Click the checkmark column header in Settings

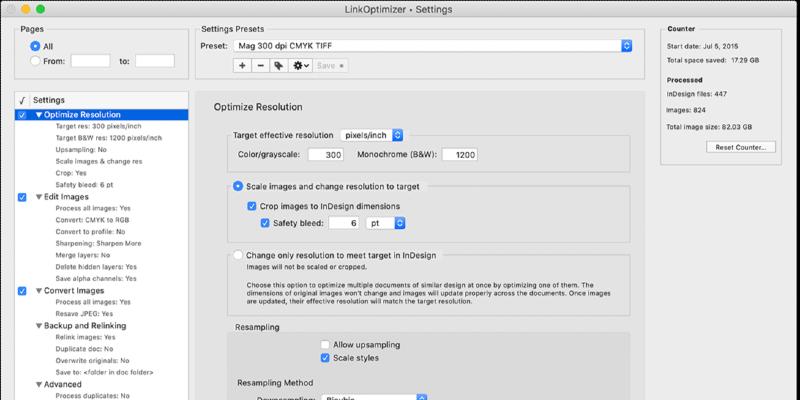tap(22, 101)
